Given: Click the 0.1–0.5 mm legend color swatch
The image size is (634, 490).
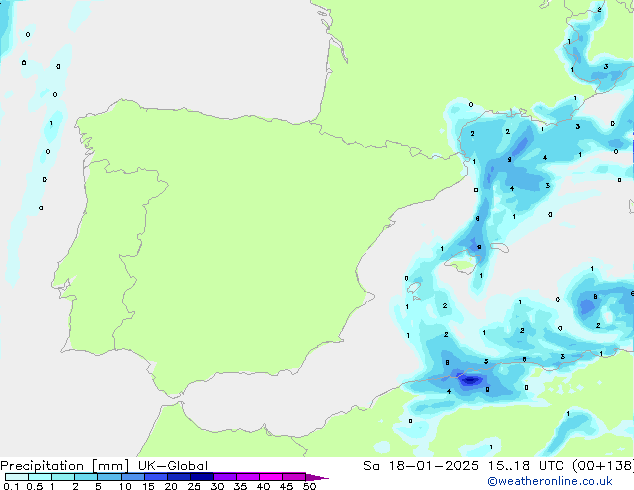Looking at the screenshot, I should (17, 477).
